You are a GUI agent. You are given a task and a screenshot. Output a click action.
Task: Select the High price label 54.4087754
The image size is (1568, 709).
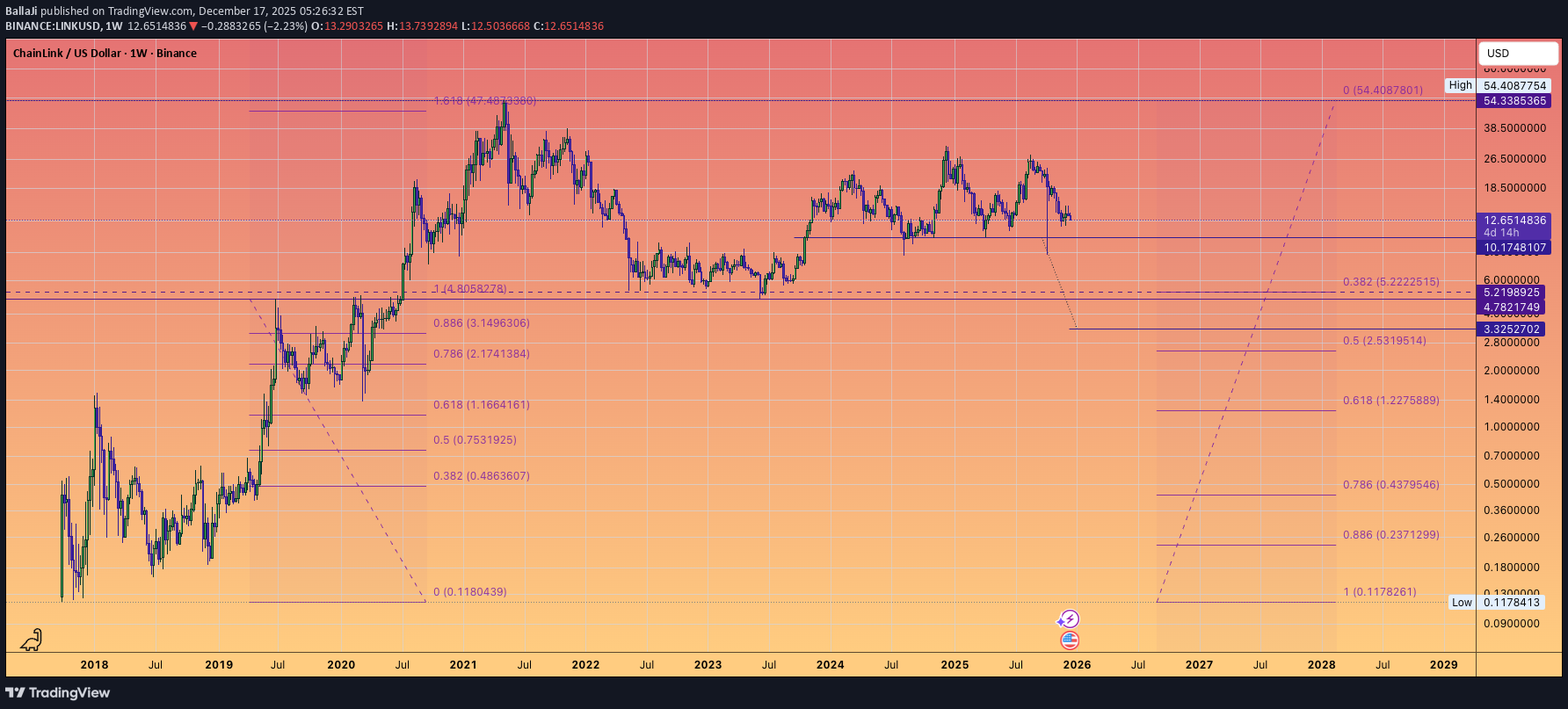pos(1514,85)
